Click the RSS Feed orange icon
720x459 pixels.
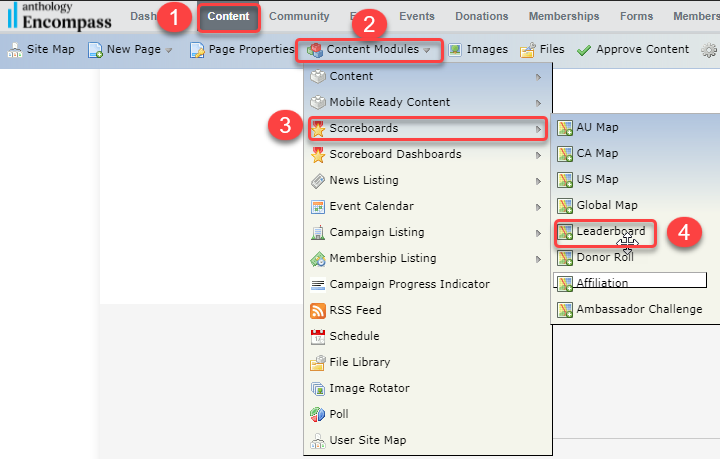pyautogui.click(x=318, y=310)
